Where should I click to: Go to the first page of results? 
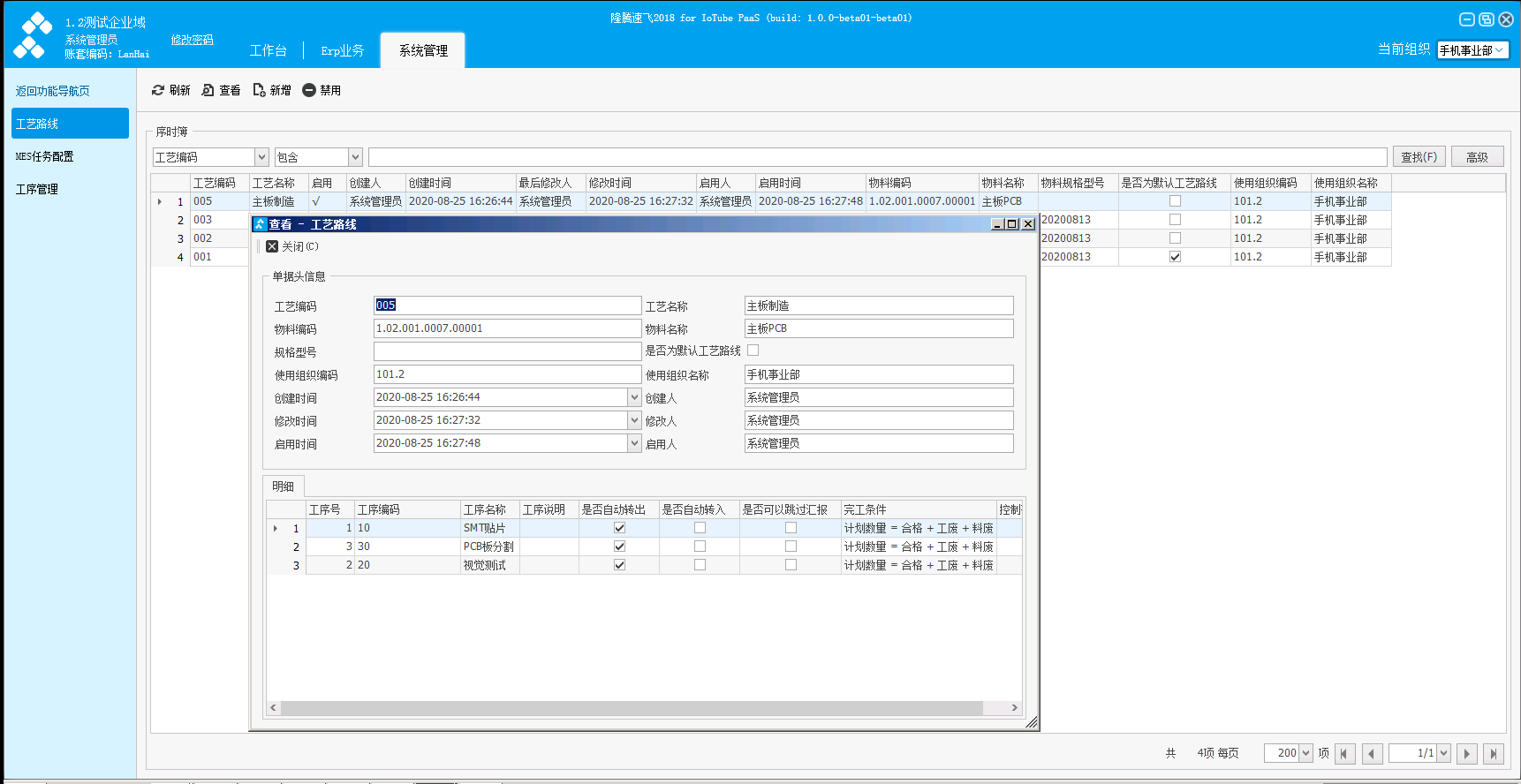1345,753
